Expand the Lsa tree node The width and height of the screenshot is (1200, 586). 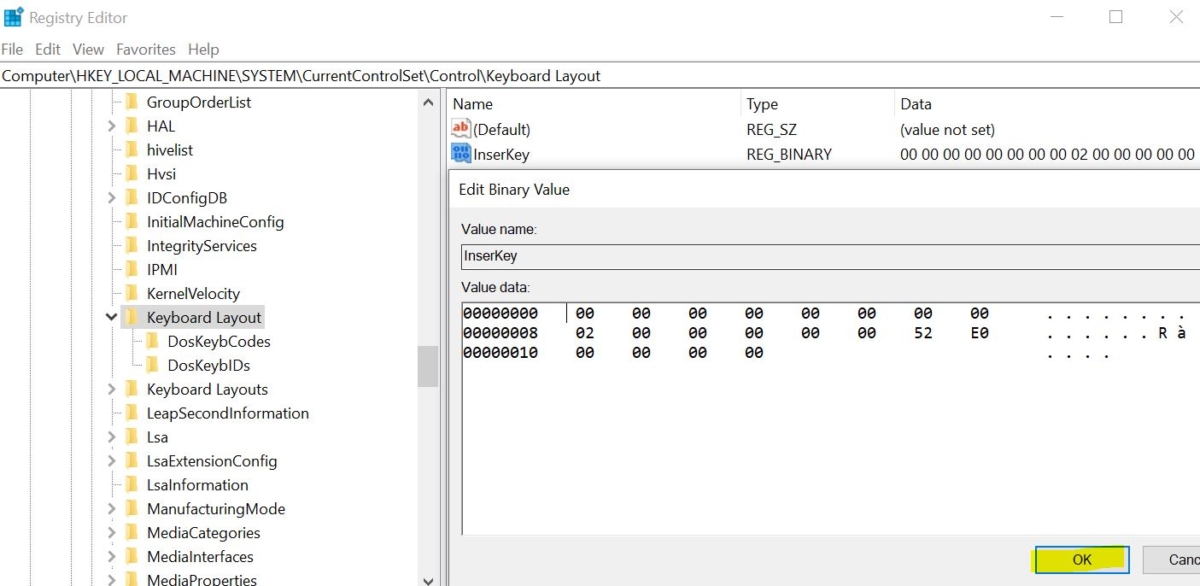point(113,437)
